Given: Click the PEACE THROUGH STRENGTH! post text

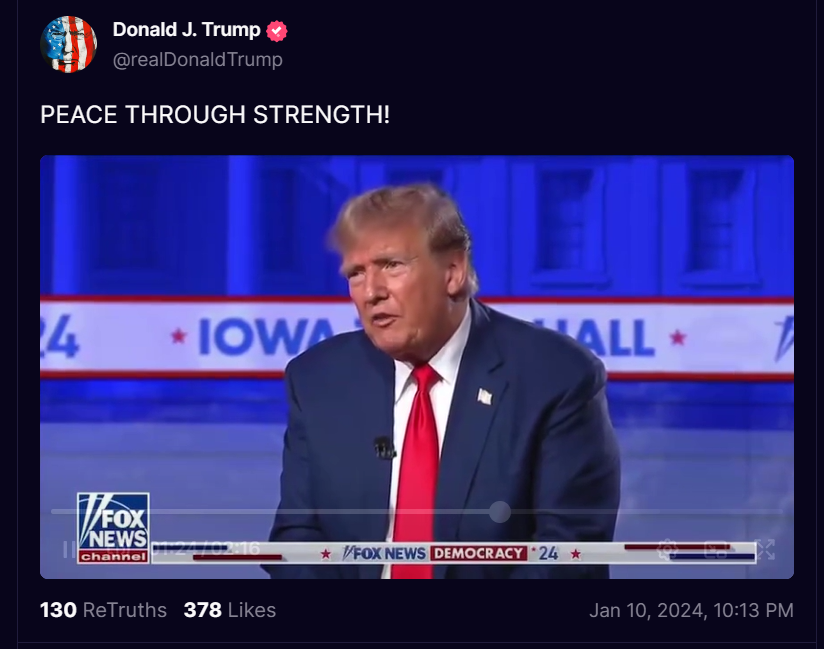Looking at the screenshot, I should click(x=215, y=115).
